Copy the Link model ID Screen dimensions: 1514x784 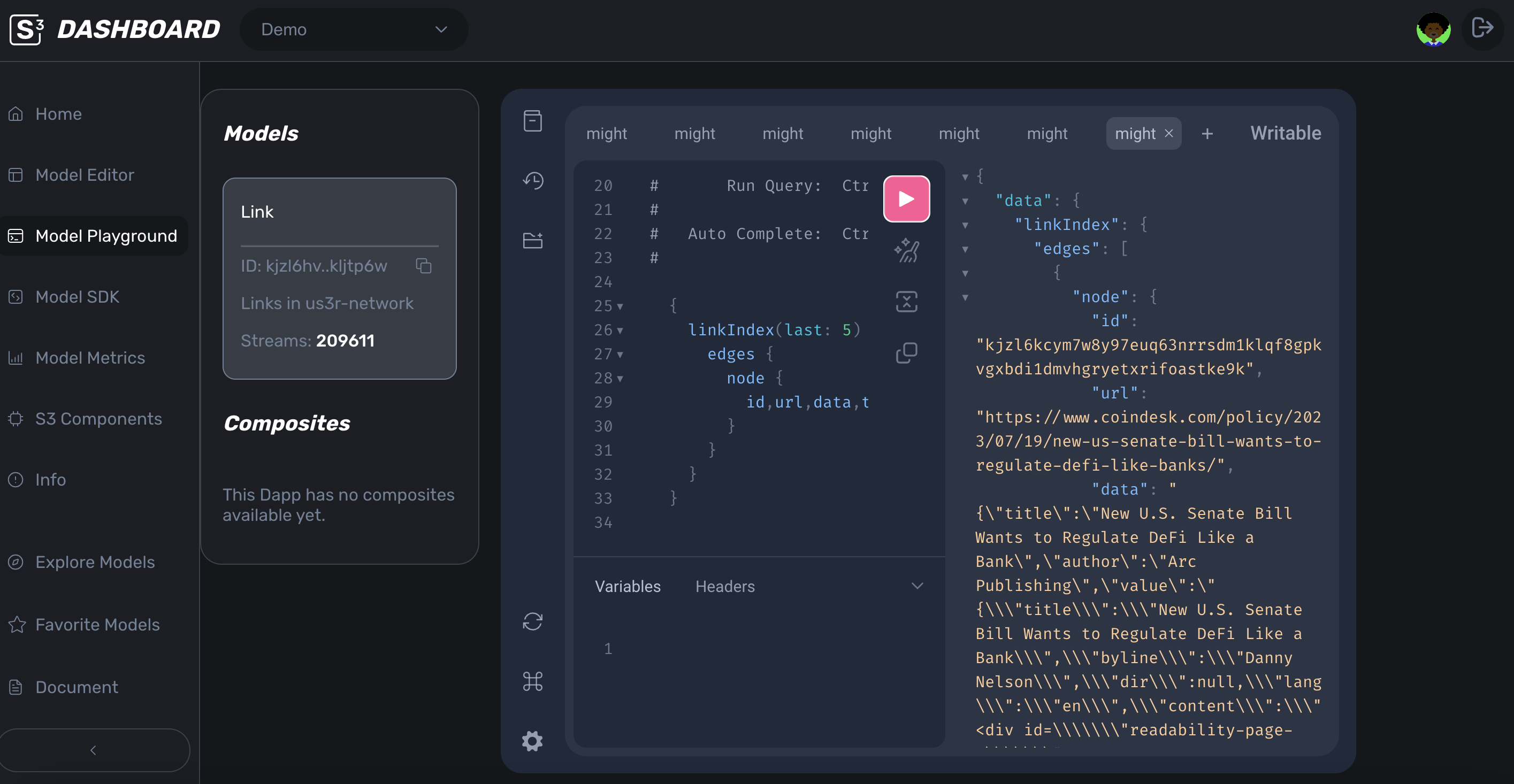click(423, 266)
